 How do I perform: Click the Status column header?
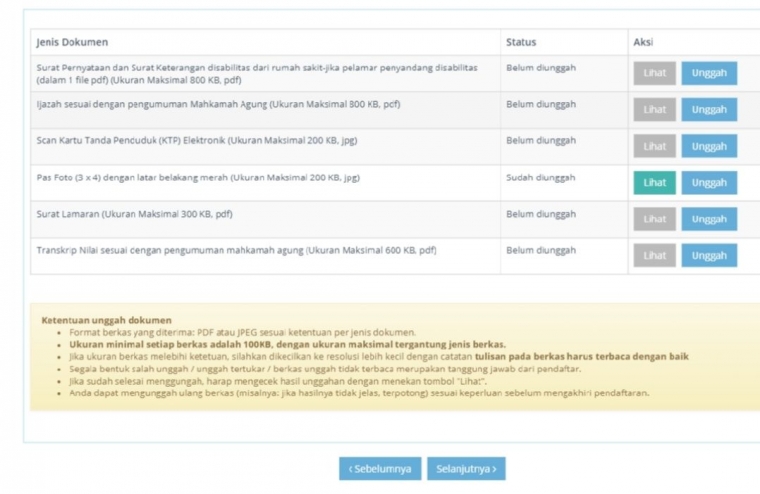(x=520, y=42)
